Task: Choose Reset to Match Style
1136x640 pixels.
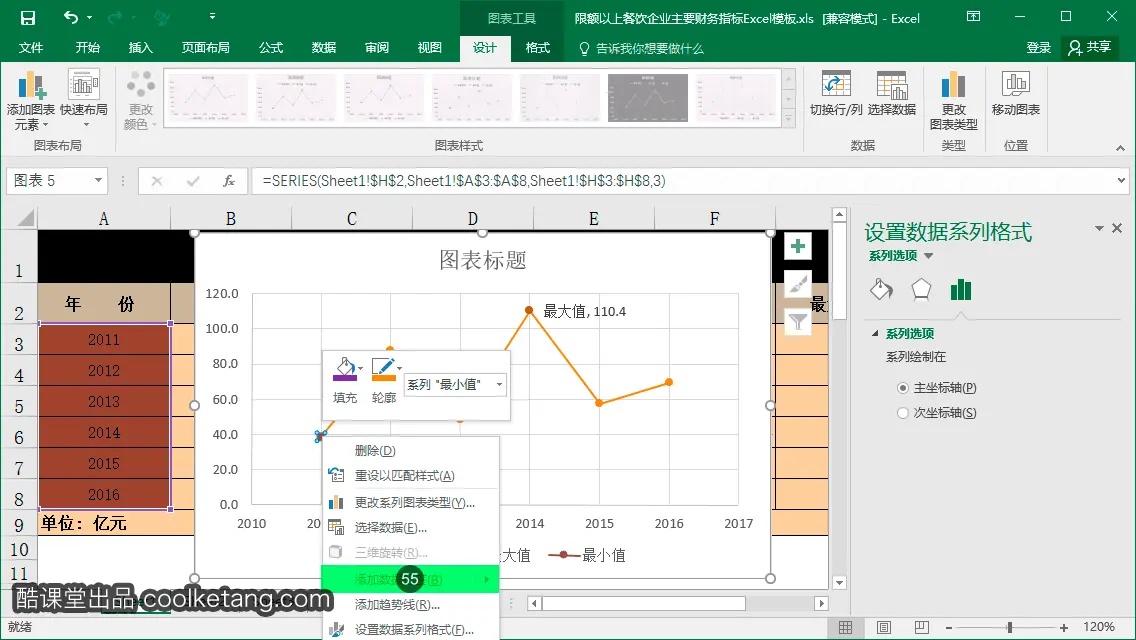Action: click(410, 476)
